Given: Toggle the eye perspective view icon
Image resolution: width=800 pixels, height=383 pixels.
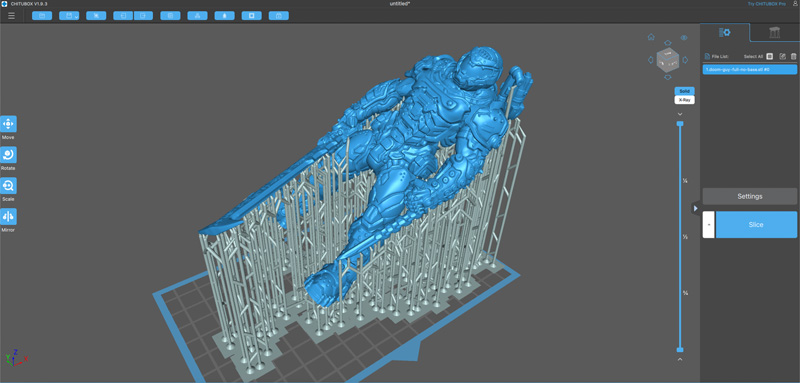Looking at the screenshot, I should click(684, 37).
